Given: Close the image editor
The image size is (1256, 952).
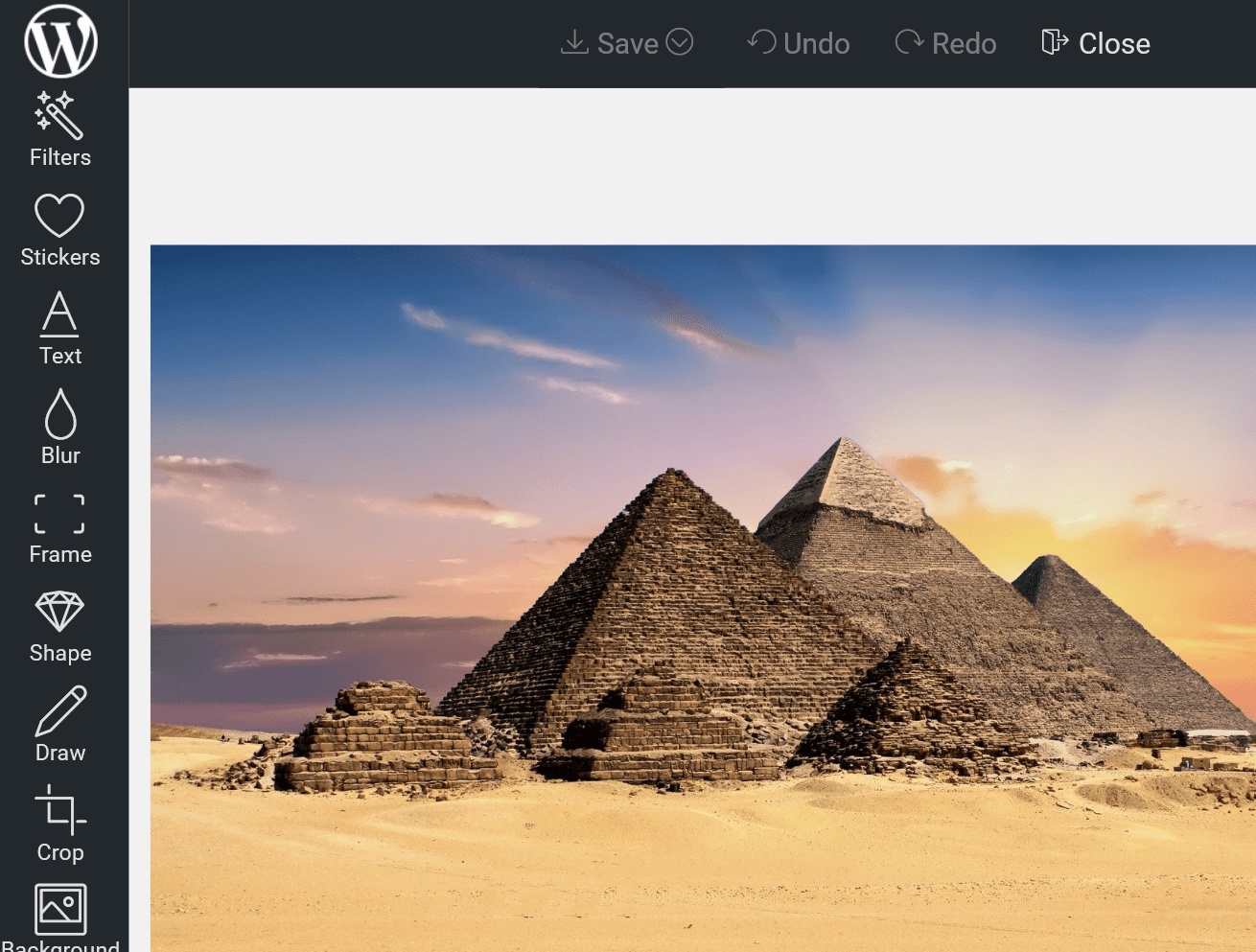Looking at the screenshot, I should pyautogui.click(x=1096, y=44).
